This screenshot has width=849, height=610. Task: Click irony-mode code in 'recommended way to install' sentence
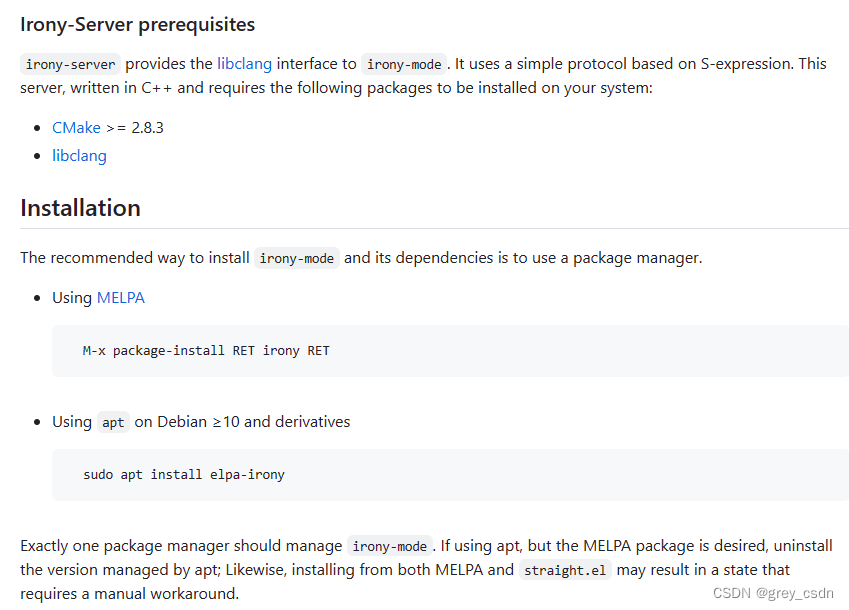[x=297, y=258]
